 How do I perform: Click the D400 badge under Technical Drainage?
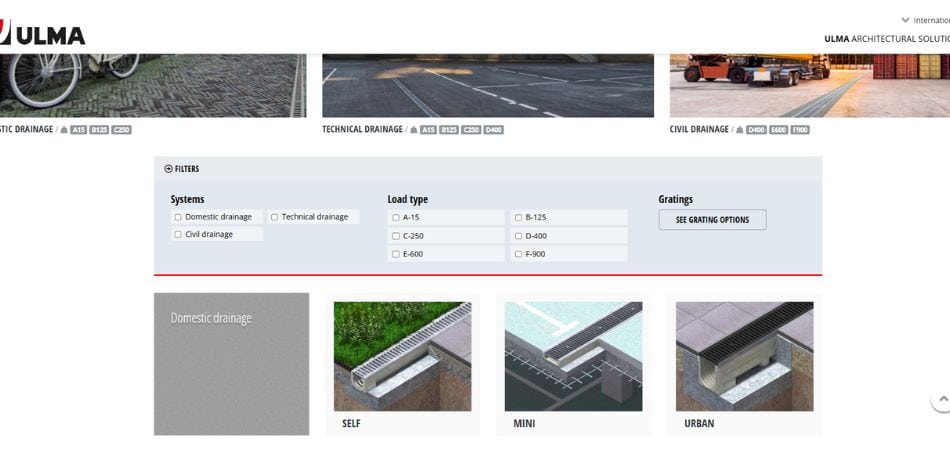[x=494, y=130]
